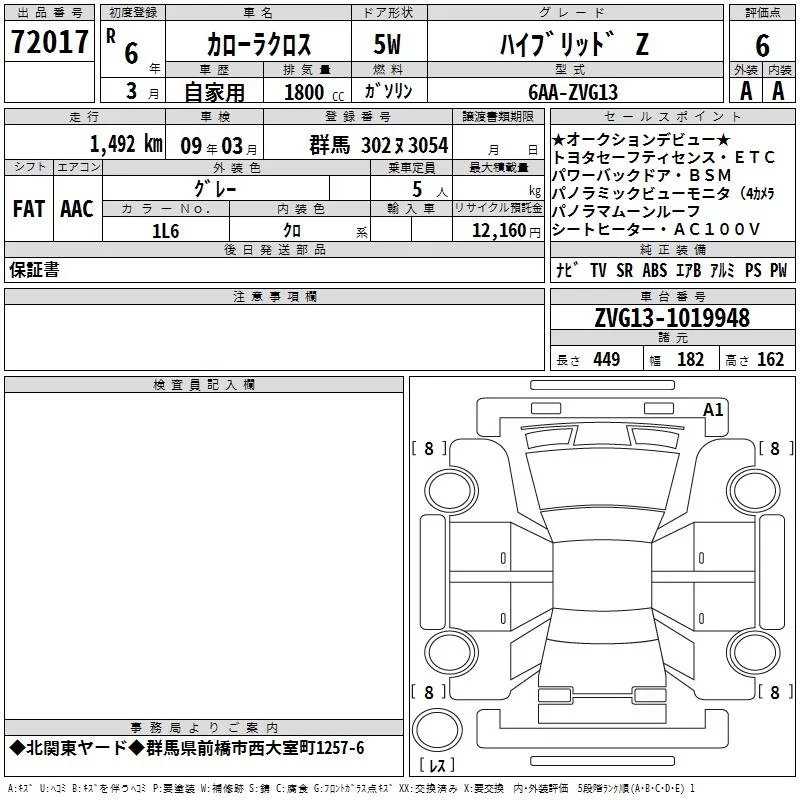Click the shift type FAT

coord(29,209)
